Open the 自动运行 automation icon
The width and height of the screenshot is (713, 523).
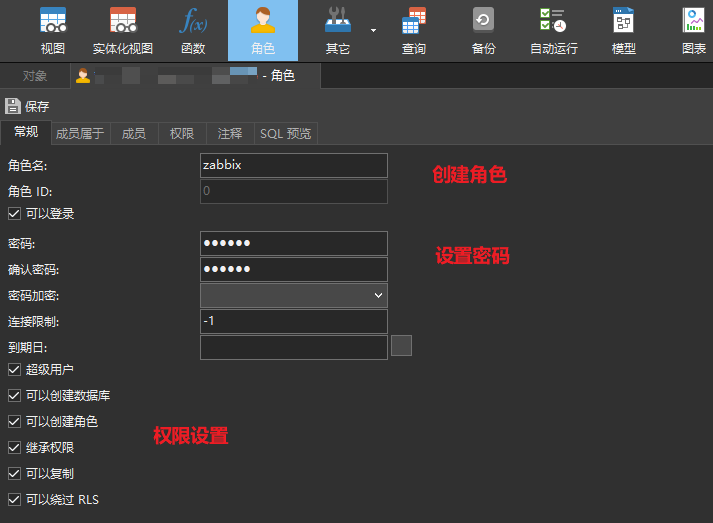point(553,30)
